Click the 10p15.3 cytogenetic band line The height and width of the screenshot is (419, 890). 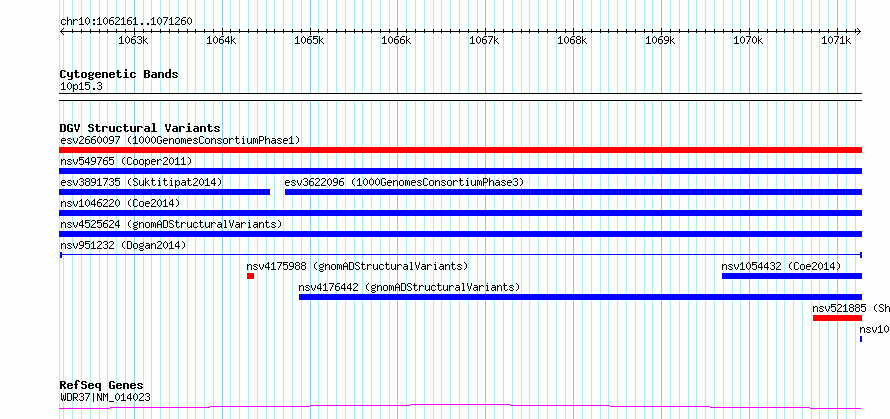460,97
